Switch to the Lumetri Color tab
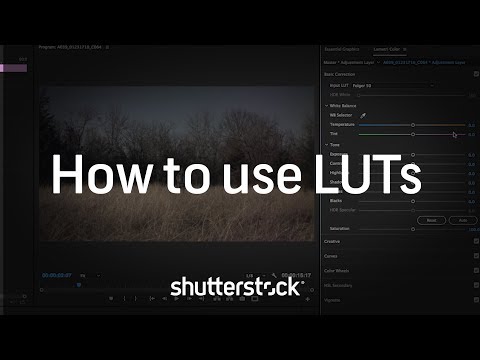 (387, 49)
